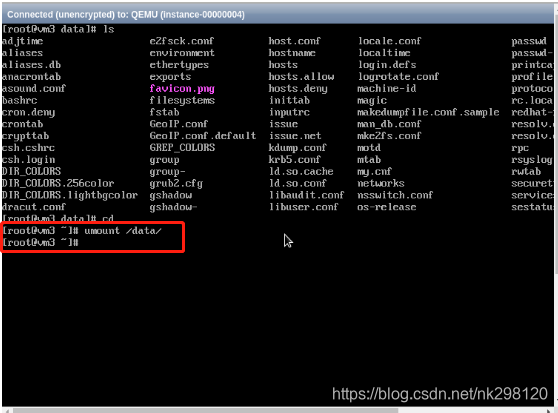Image resolution: width=558 pixels, height=413 pixels.
Task: Select ld.so.cache entry
Action: click(301, 171)
